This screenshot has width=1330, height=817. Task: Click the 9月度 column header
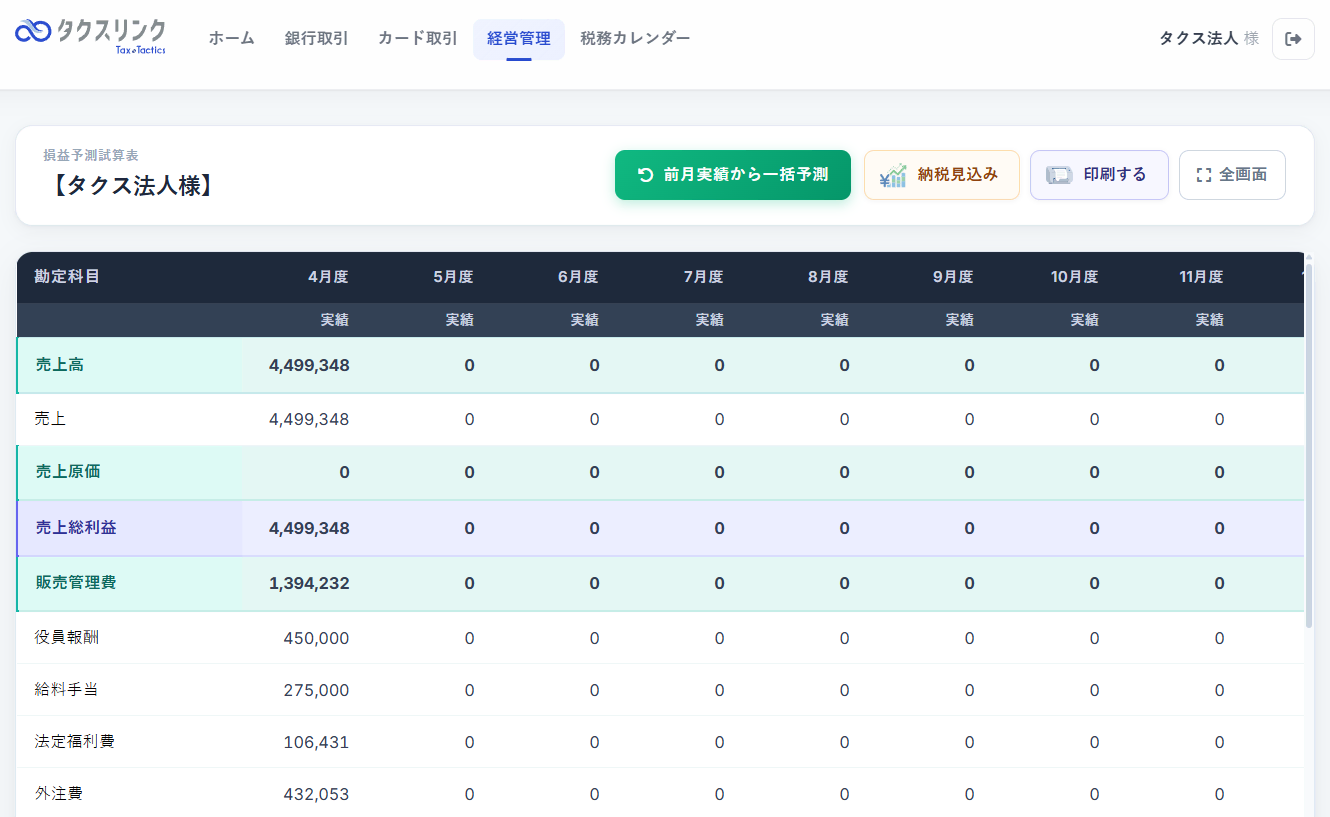[953, 277]
